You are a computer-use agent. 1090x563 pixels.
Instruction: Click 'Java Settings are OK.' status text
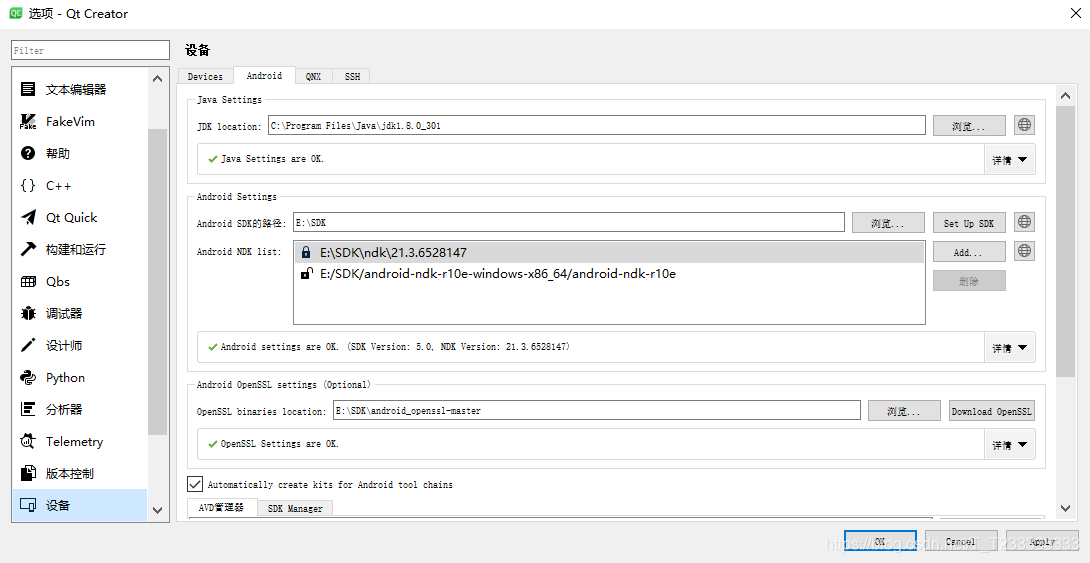(272, 159)
